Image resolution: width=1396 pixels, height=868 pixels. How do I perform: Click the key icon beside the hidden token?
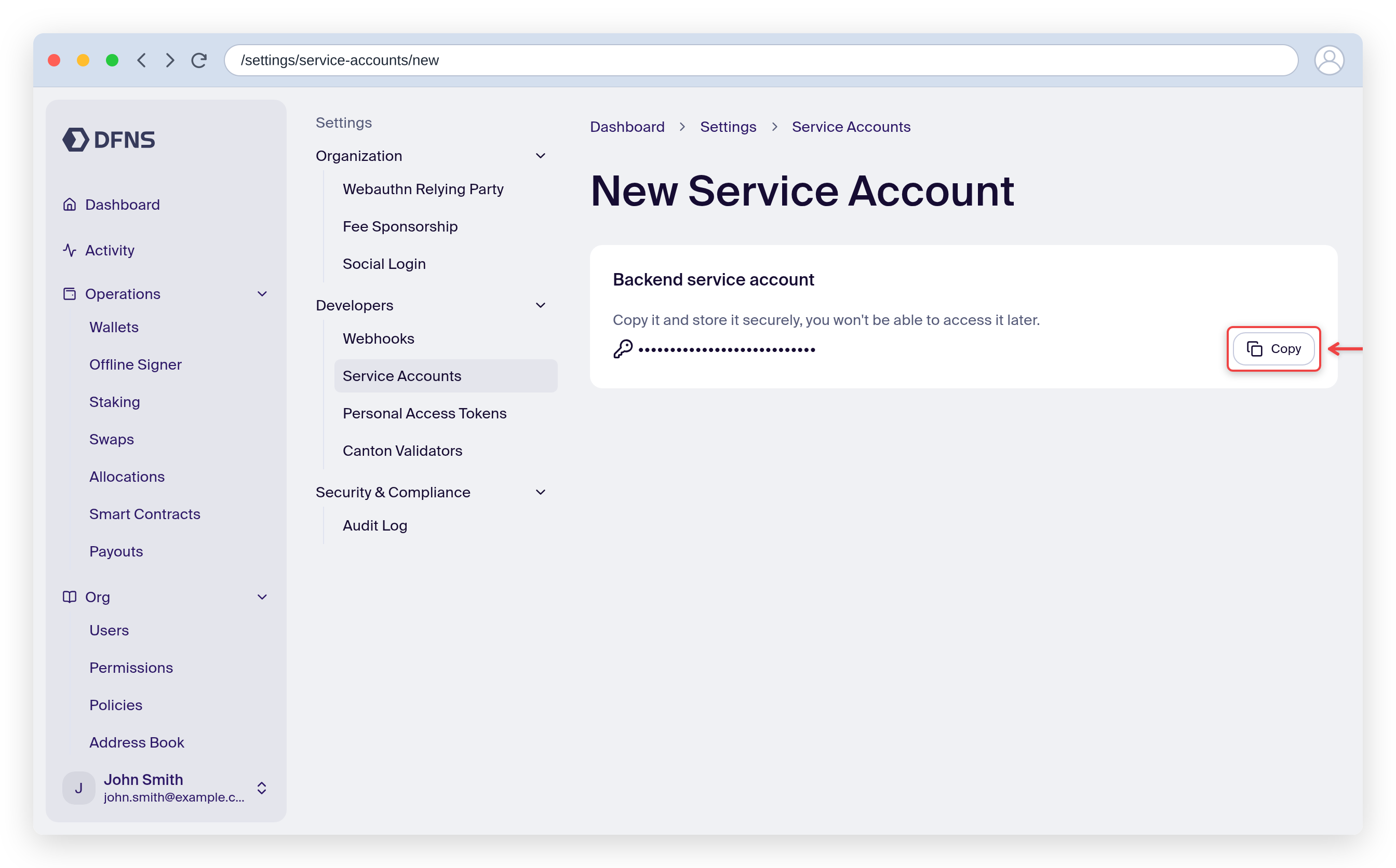(623, 348)
